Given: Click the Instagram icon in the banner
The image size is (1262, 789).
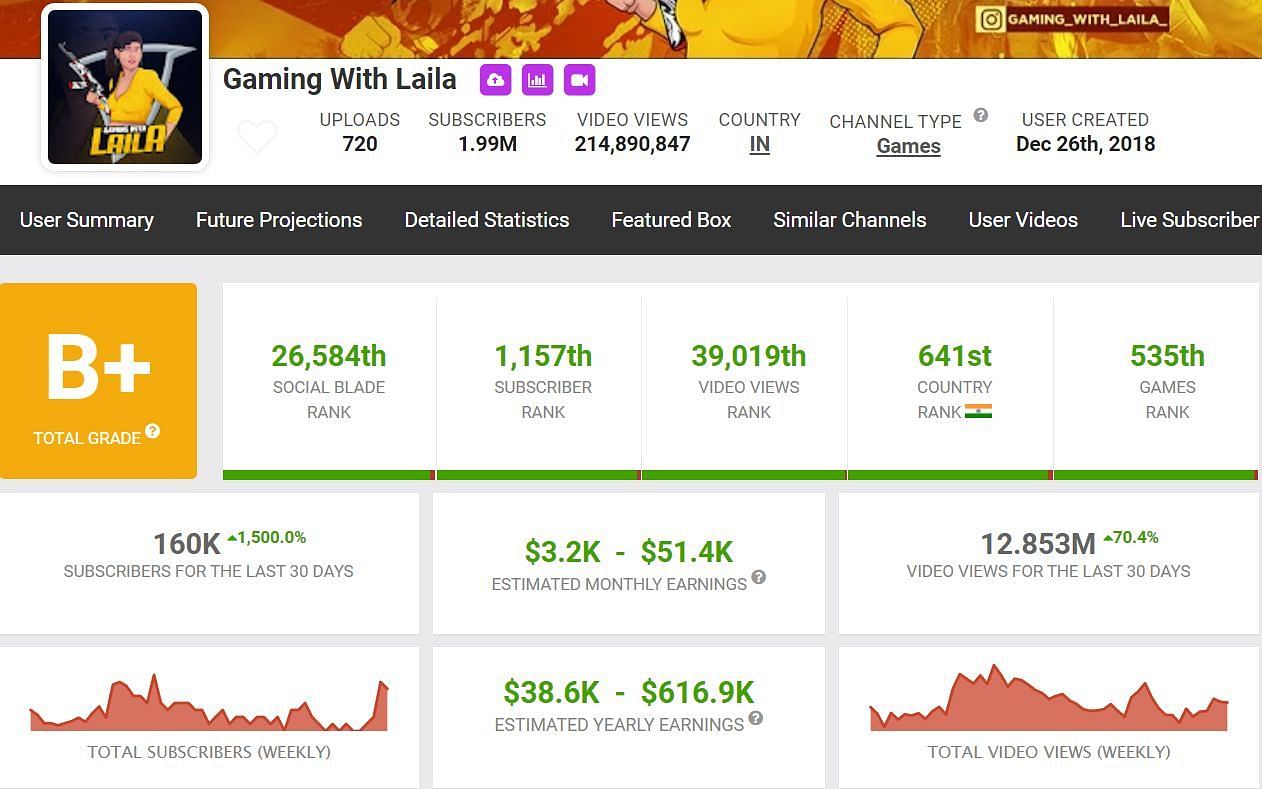Looking at the screenshot, I should point(991,19).
